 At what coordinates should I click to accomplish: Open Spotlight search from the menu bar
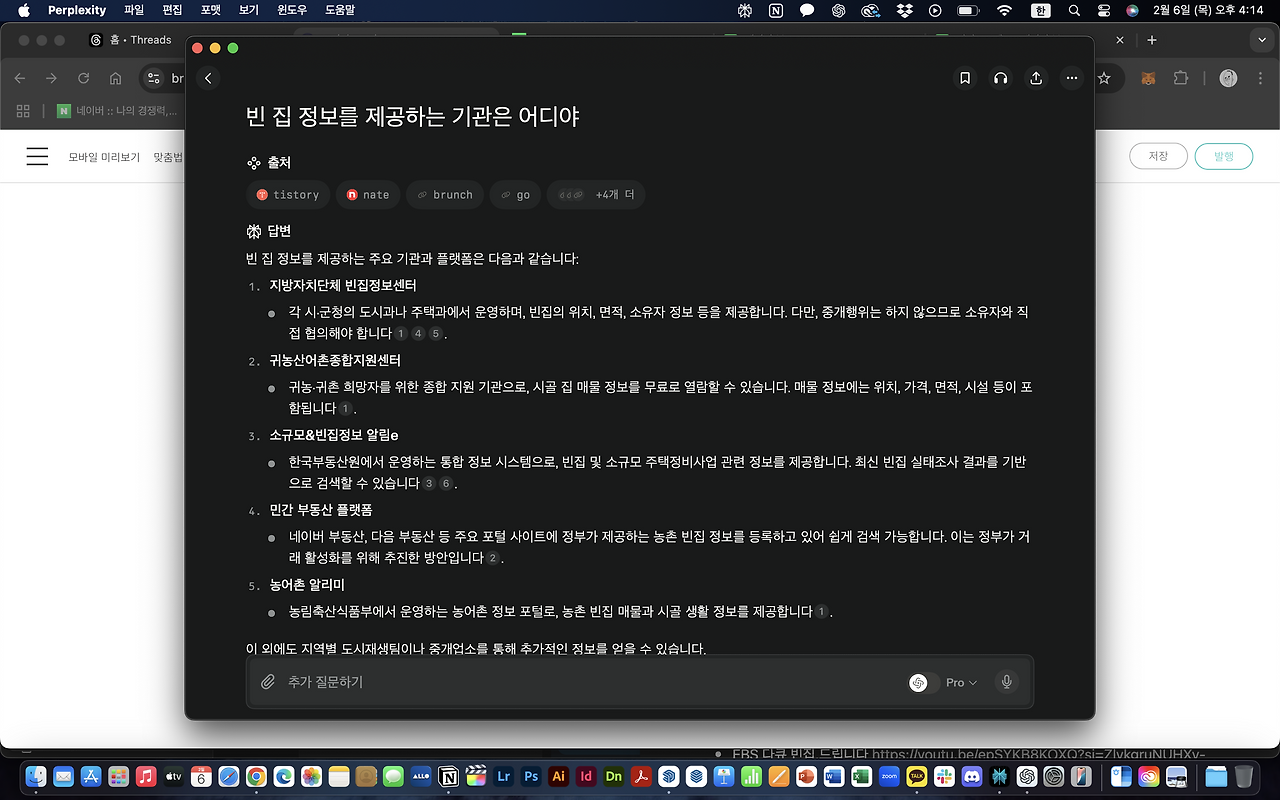pyautogui.click(x=1073, y=10)
